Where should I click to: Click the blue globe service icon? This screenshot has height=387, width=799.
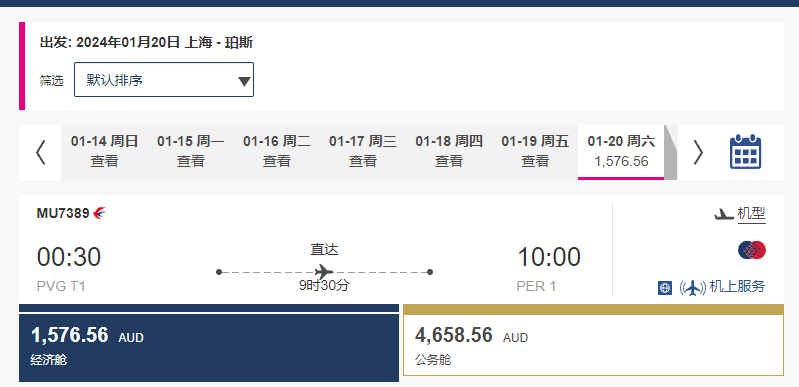coord(665,288)
